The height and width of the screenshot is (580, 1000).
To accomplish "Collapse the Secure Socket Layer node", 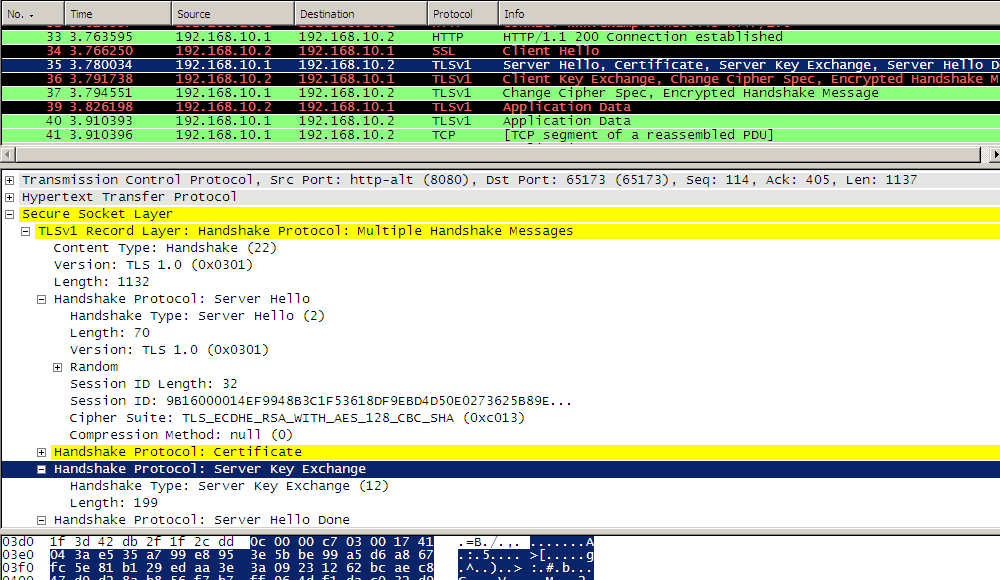I will (x=10, y=214).
